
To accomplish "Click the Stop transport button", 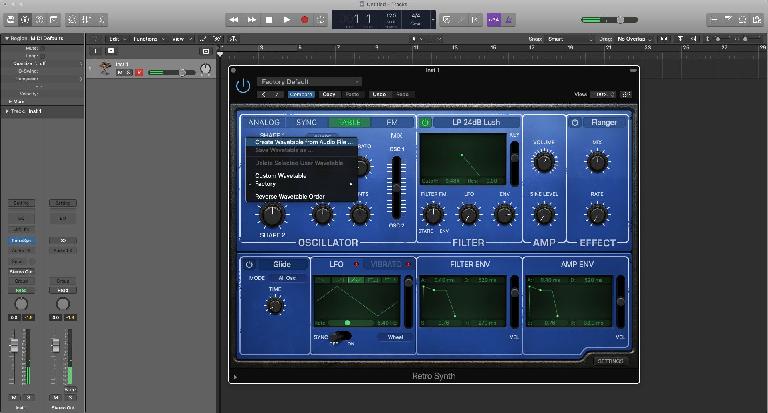I will coord(269,20).
